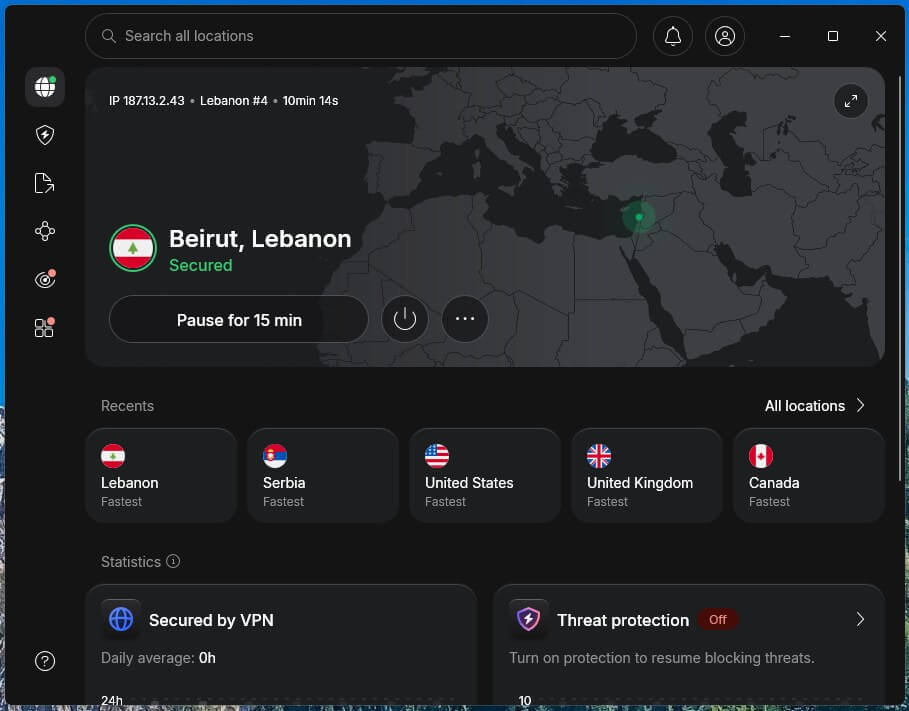Close the VPN window

(881, 36)
